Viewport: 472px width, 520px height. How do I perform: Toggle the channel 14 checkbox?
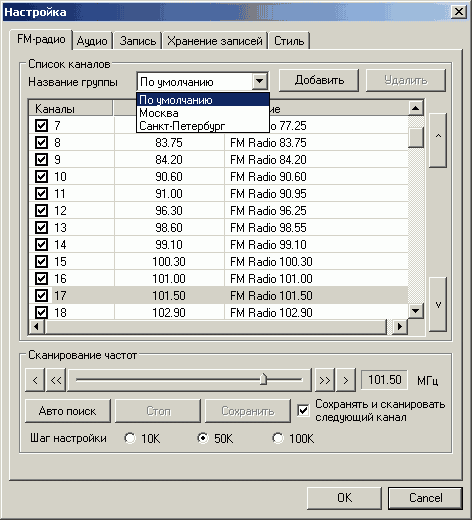click(41, 245)
